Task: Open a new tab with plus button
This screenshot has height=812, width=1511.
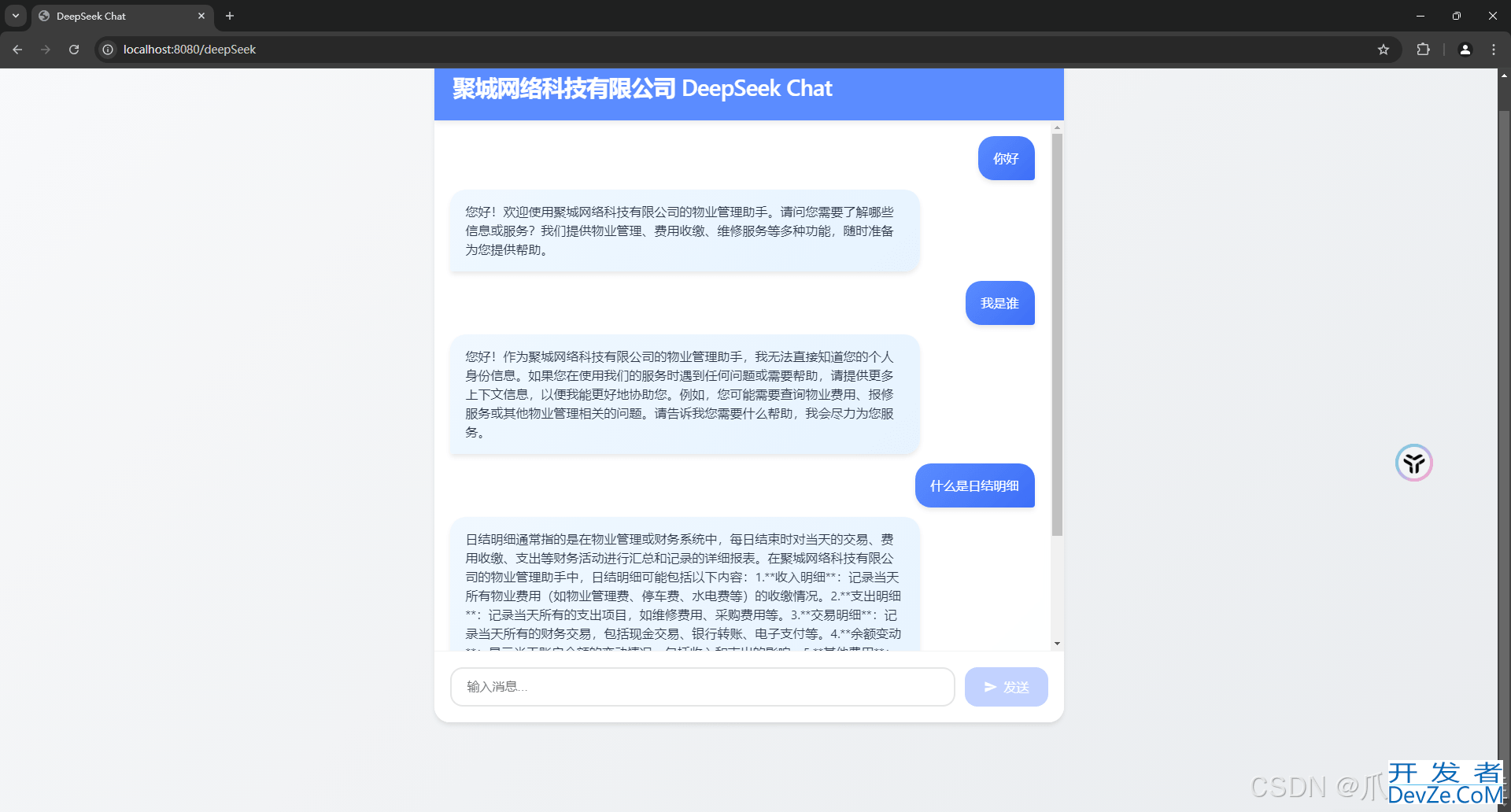Action: tap(230, 16)
